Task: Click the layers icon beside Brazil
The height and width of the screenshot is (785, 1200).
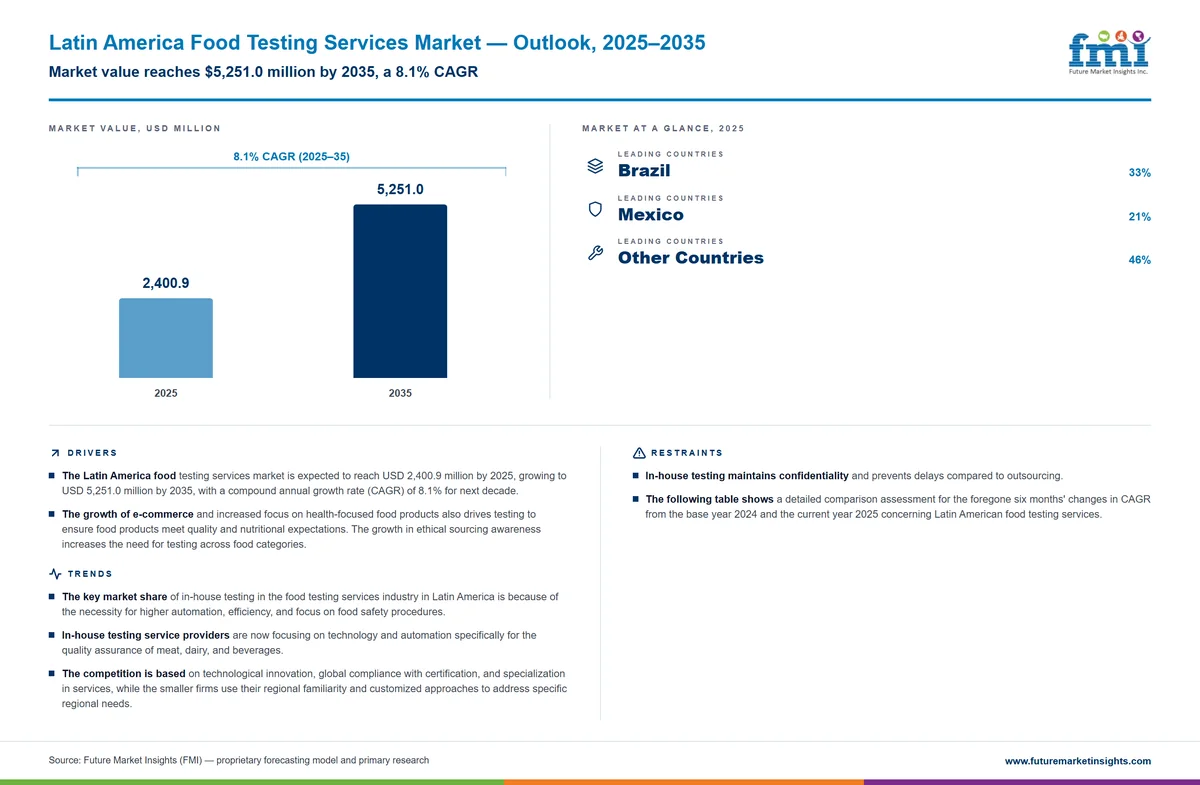Action: pyautogui.click(x=594, y=166)
